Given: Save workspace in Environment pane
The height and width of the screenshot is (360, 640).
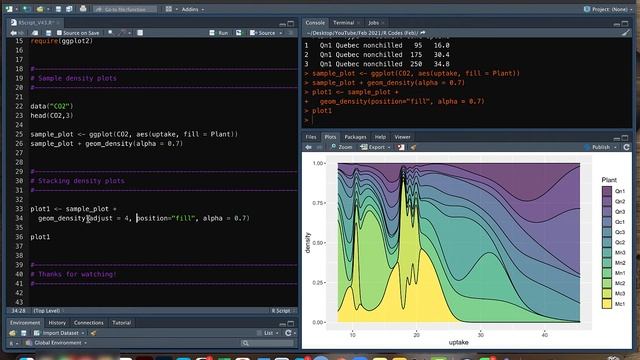Looking at the screenshot, I should pos(24,333).
